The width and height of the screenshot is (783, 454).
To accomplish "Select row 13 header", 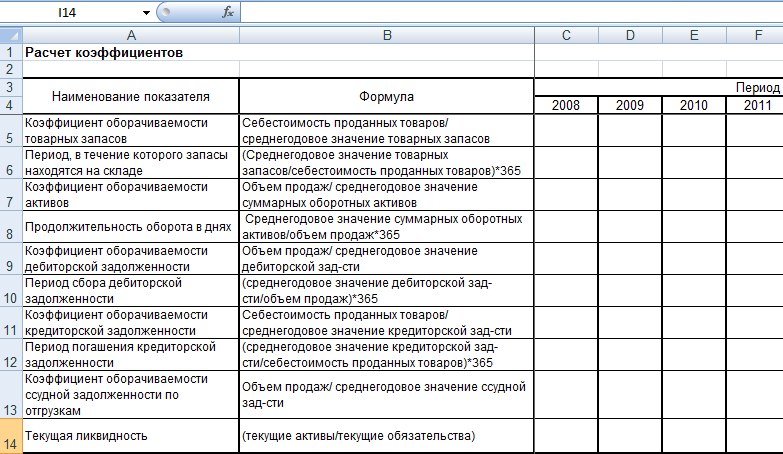I will click(x=11, y=395).
